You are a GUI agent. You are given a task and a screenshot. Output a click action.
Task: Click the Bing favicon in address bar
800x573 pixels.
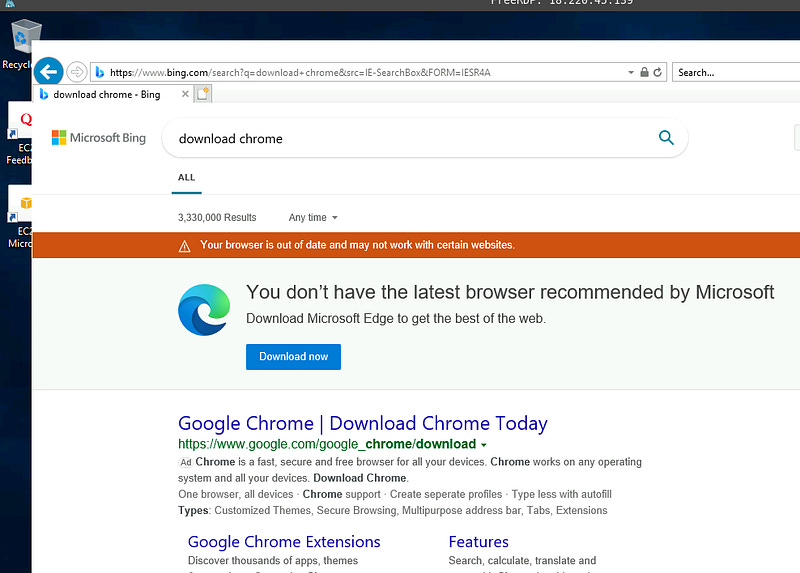[100, 72]
